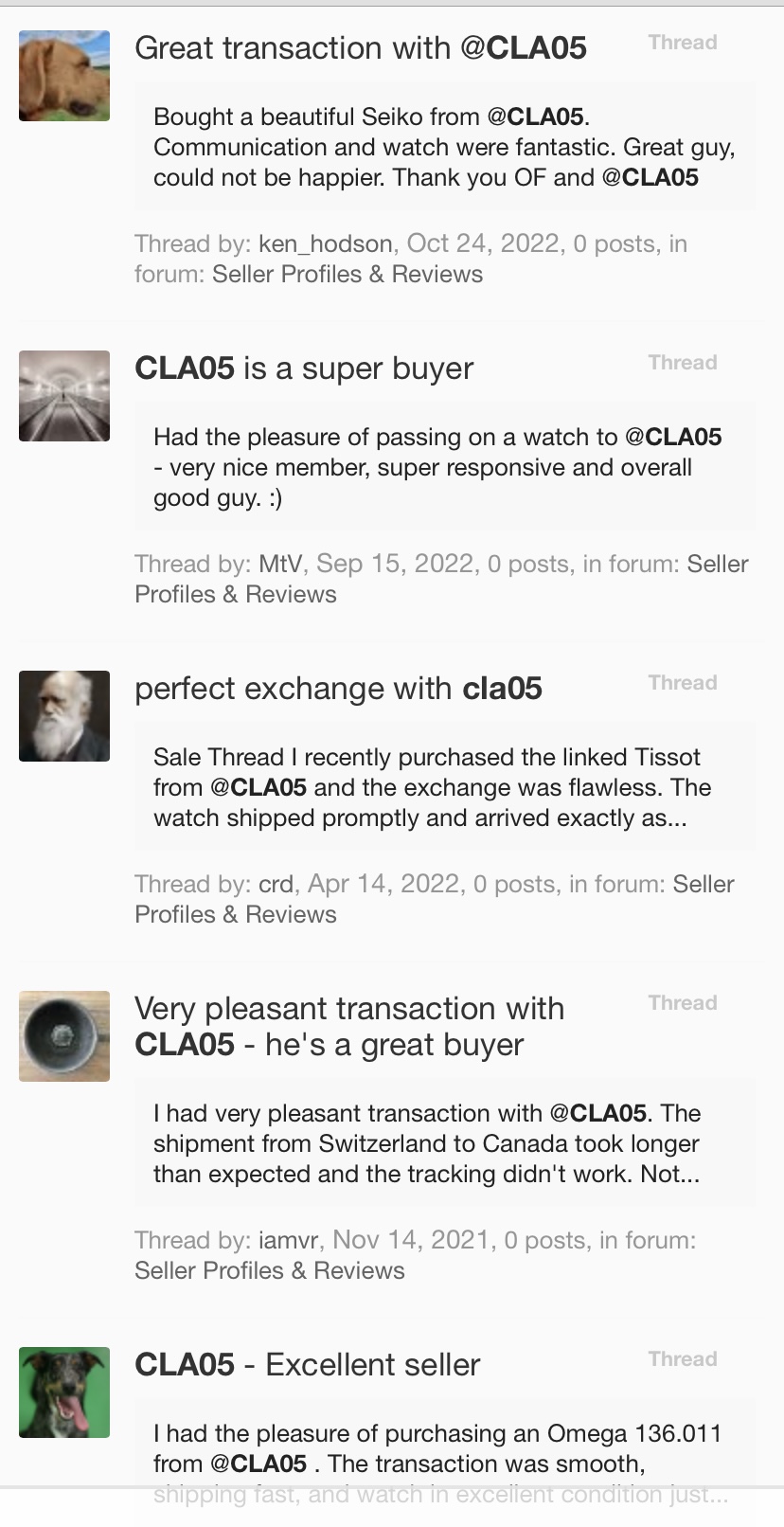Click iamvr's round dark object avatar
The width and height of the screenshot is (784, 1527).
coord(64,1036)
